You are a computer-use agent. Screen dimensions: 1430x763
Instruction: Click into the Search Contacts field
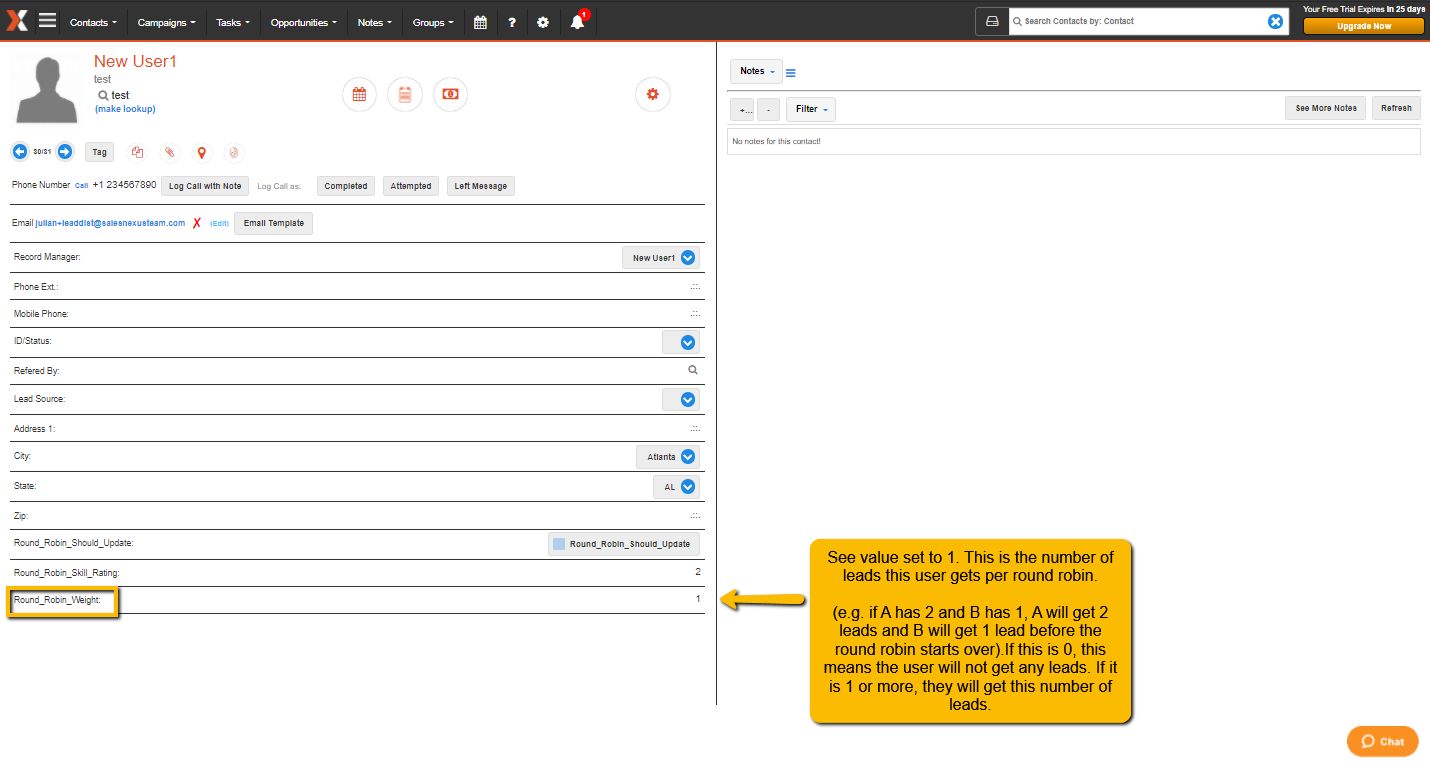(1137, 21)
